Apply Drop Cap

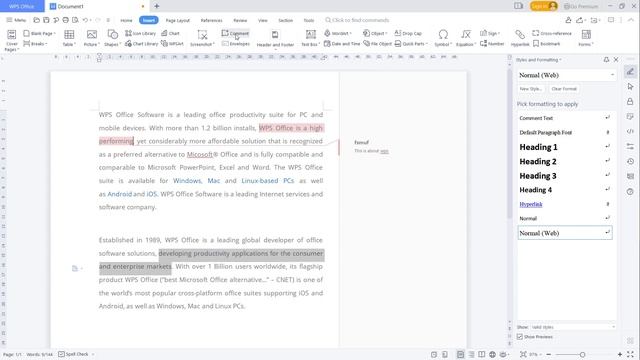pos(408,33)
